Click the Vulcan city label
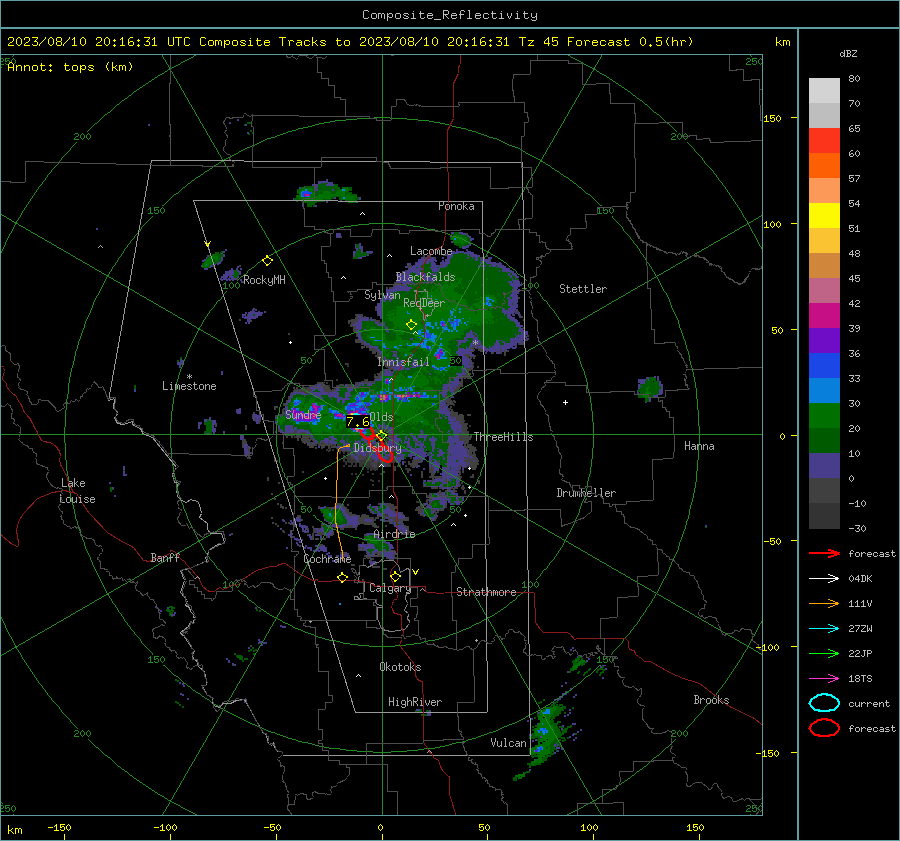Viewport: 900px width, 841px height. point(509,743)
